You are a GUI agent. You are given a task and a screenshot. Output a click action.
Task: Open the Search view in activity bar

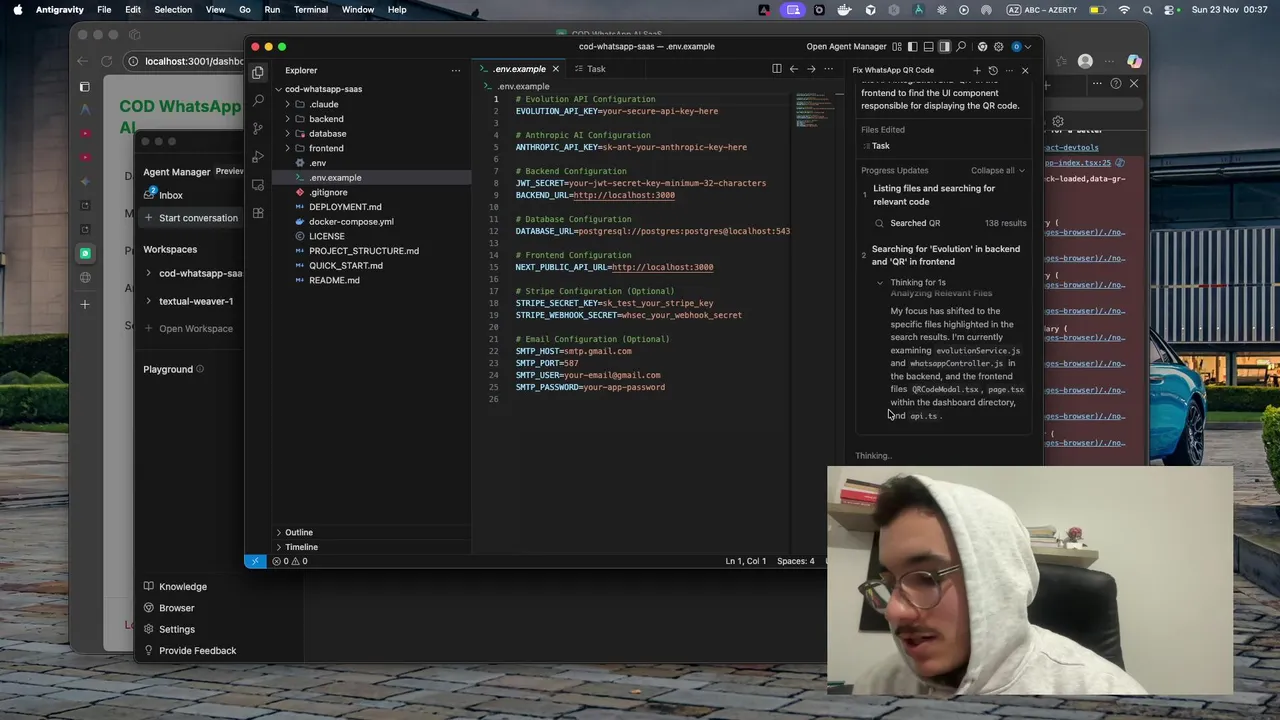pyautogui.click(x=258, y=100)
